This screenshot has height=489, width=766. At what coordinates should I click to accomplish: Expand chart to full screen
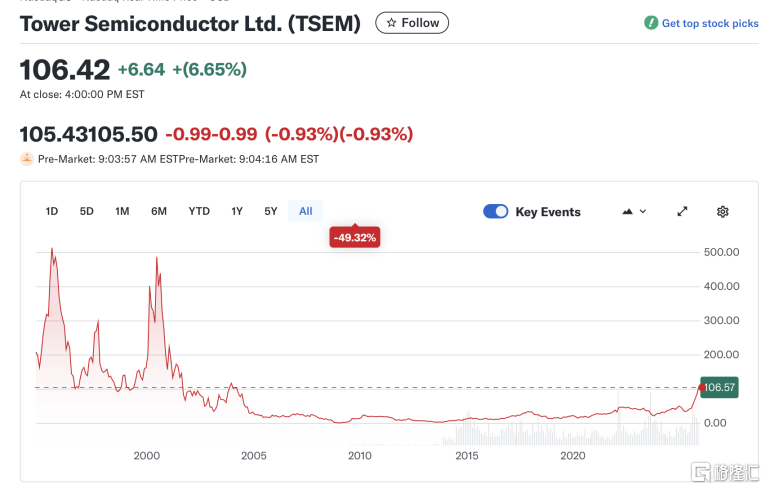682,211
